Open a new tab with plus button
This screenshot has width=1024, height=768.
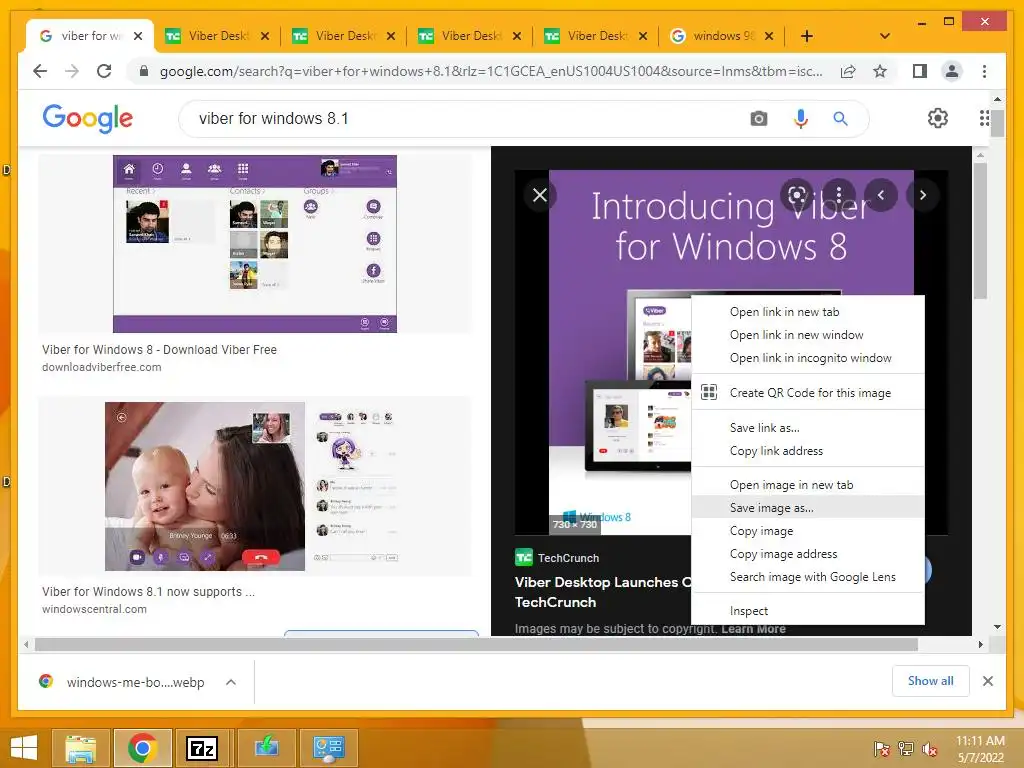click(x=807, y=36)
